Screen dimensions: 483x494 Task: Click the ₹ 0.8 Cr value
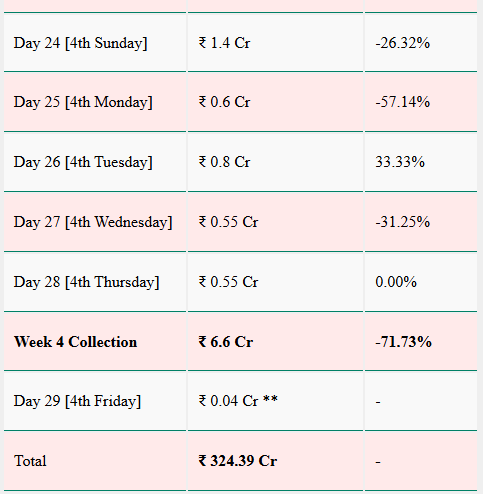224,162
